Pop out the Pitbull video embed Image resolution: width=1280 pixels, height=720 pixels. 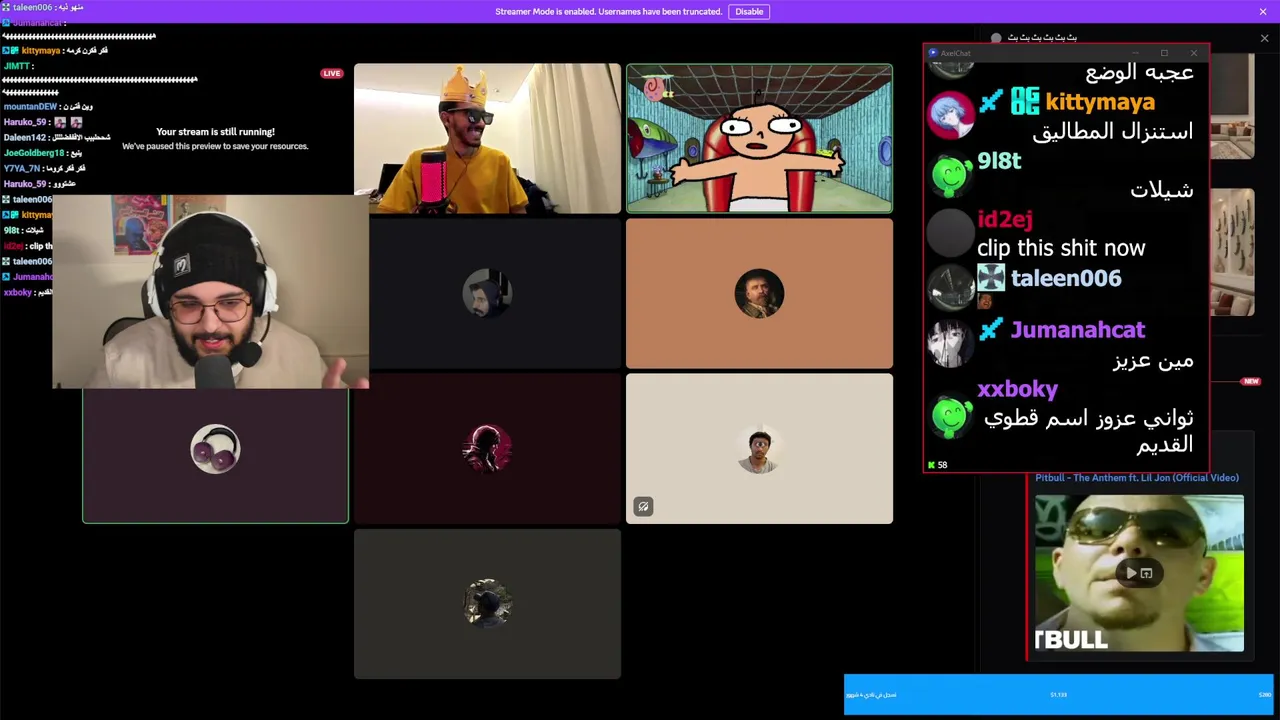[1147, 573]
